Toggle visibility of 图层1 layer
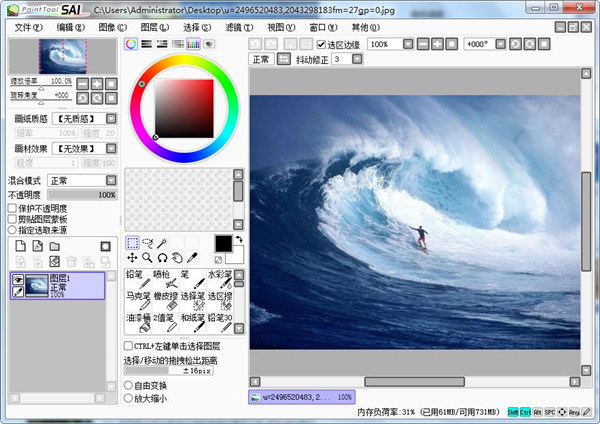This screenshot has height=424, width=600. pyautogui.click(x=17, y=281)
